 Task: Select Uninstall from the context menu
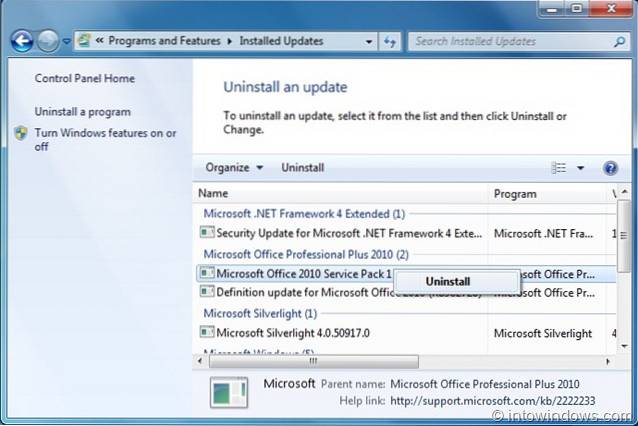tap(447, 282)
